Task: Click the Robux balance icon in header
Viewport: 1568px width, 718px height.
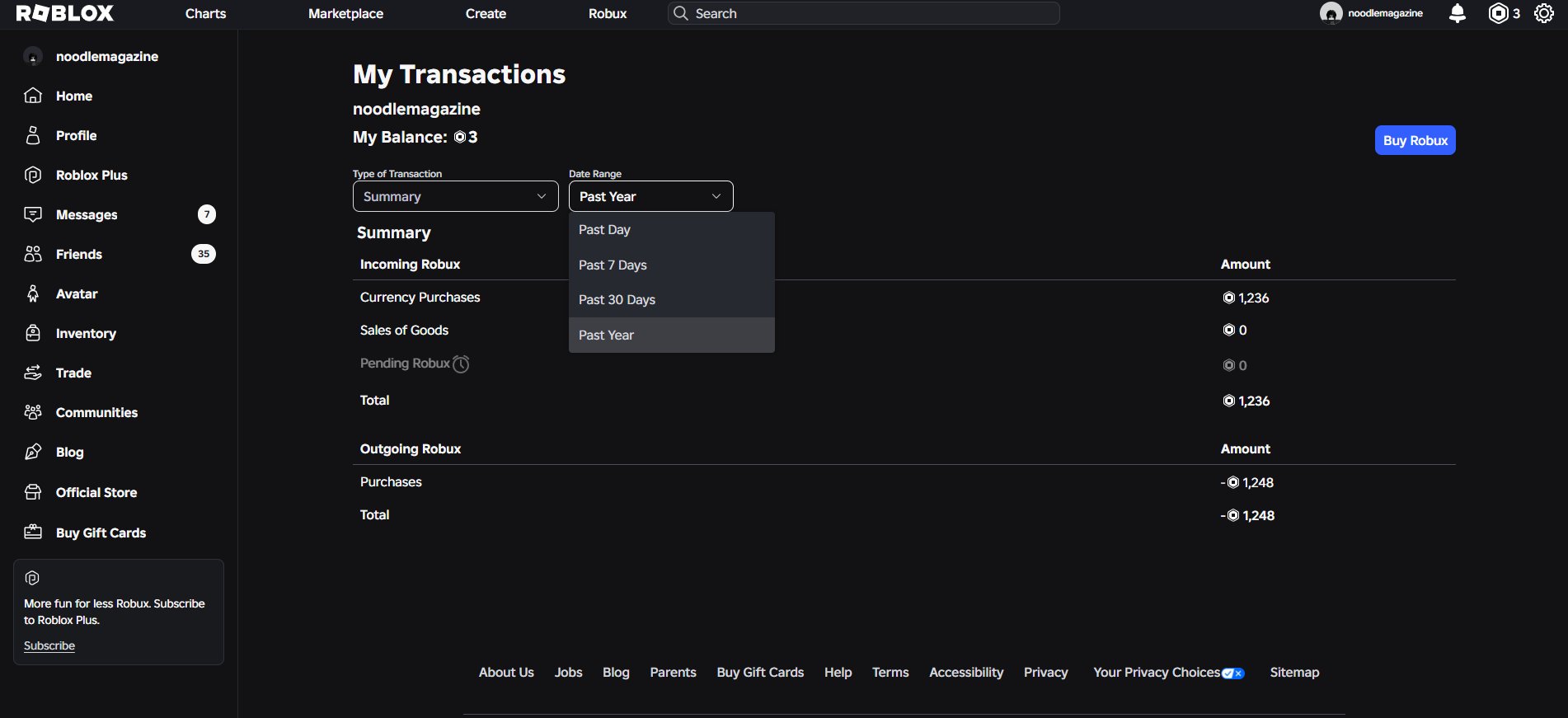Action: tap(1499, 13)
